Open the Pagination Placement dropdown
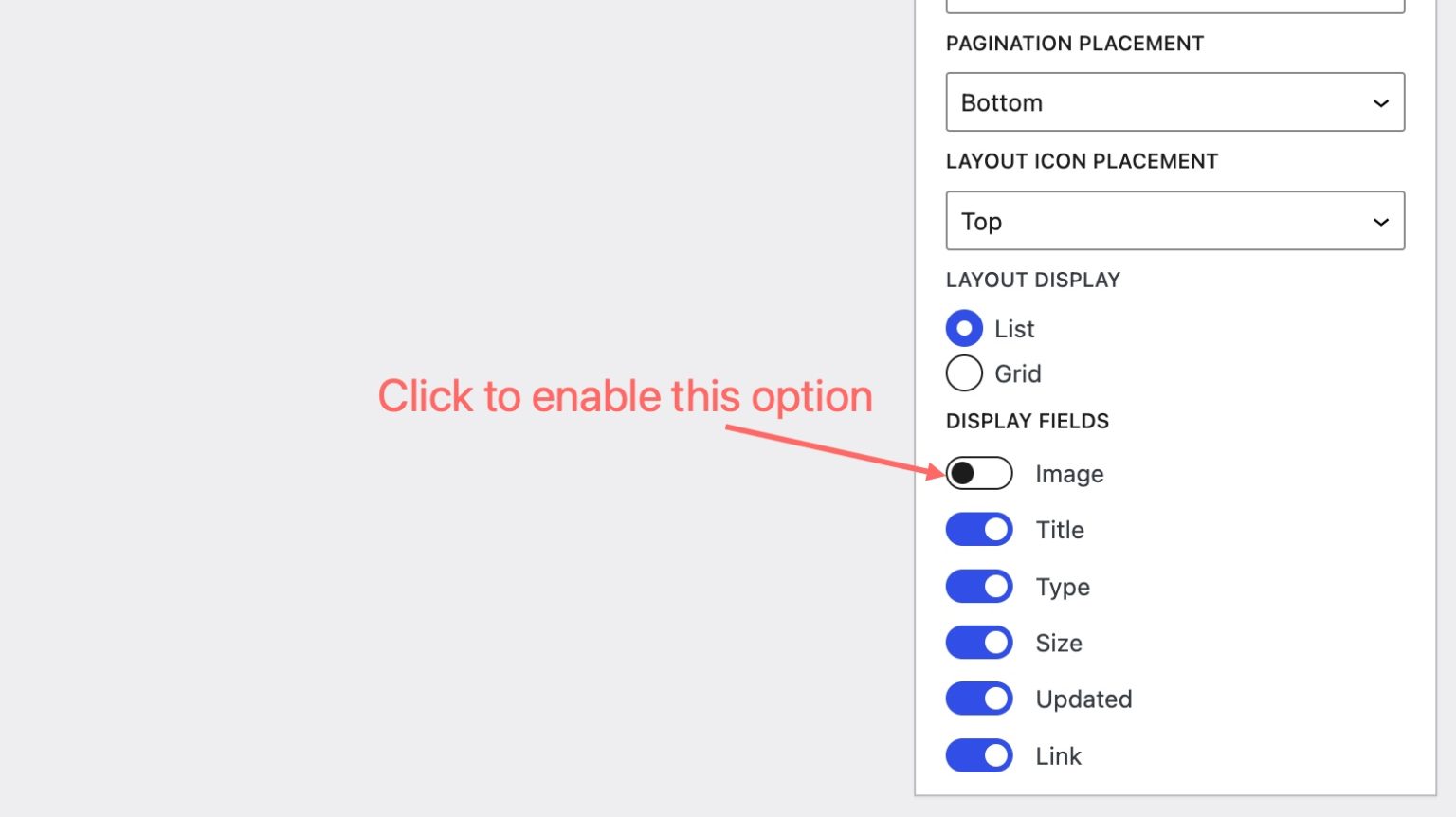1456x817 pixels. 1174,102
